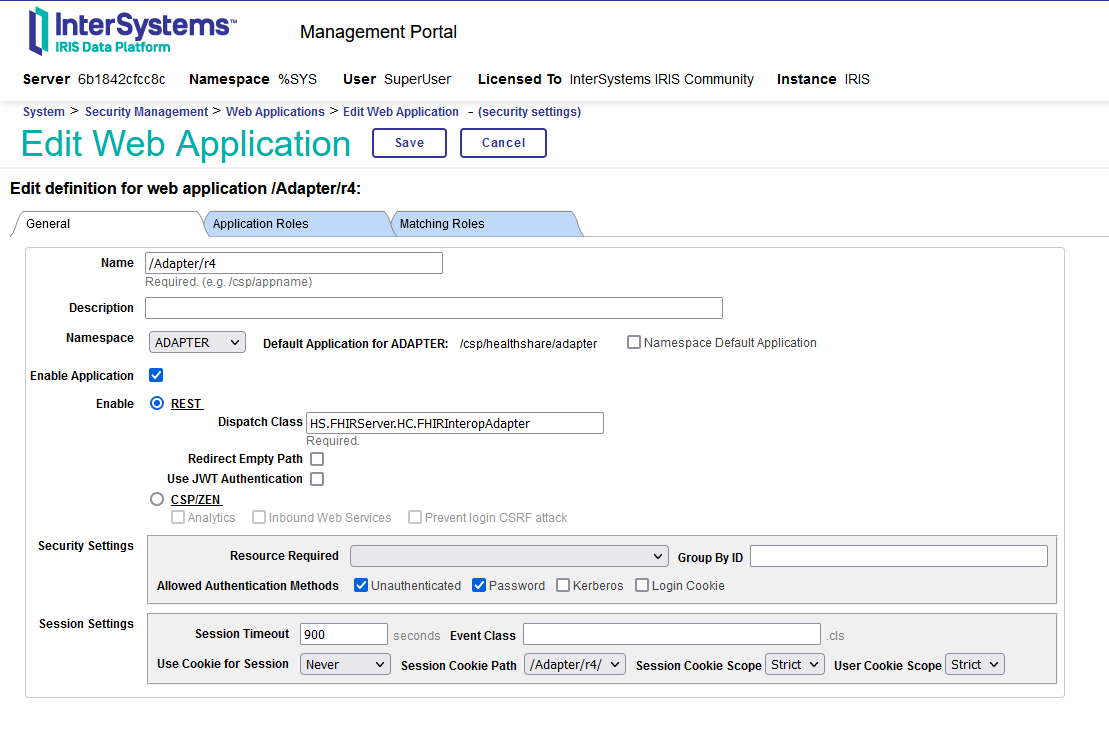Uncheck the Enable Application checkbox
The width and height of the screenshot is (1109, 731).
pos(156,376)
